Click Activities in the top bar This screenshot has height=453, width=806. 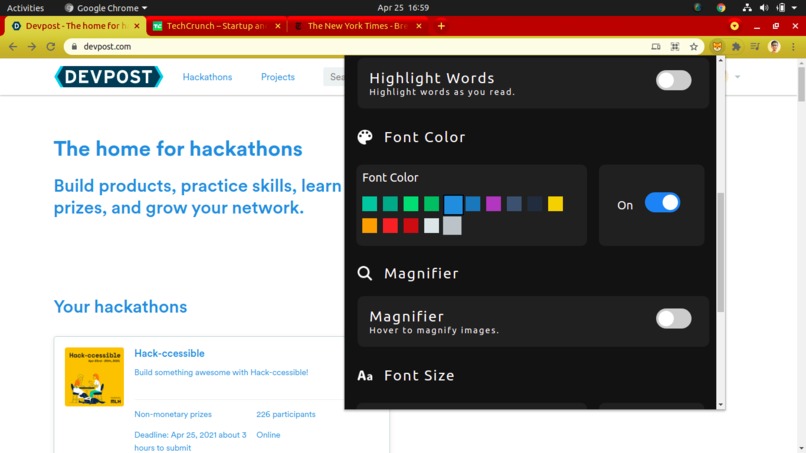(x=25, y=8)
